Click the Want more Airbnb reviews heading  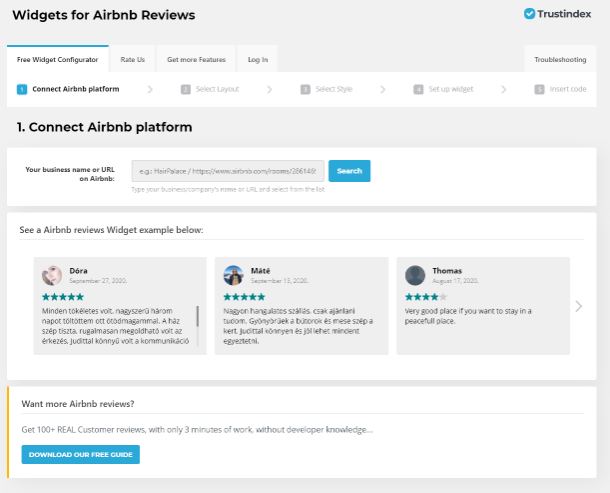78,404
